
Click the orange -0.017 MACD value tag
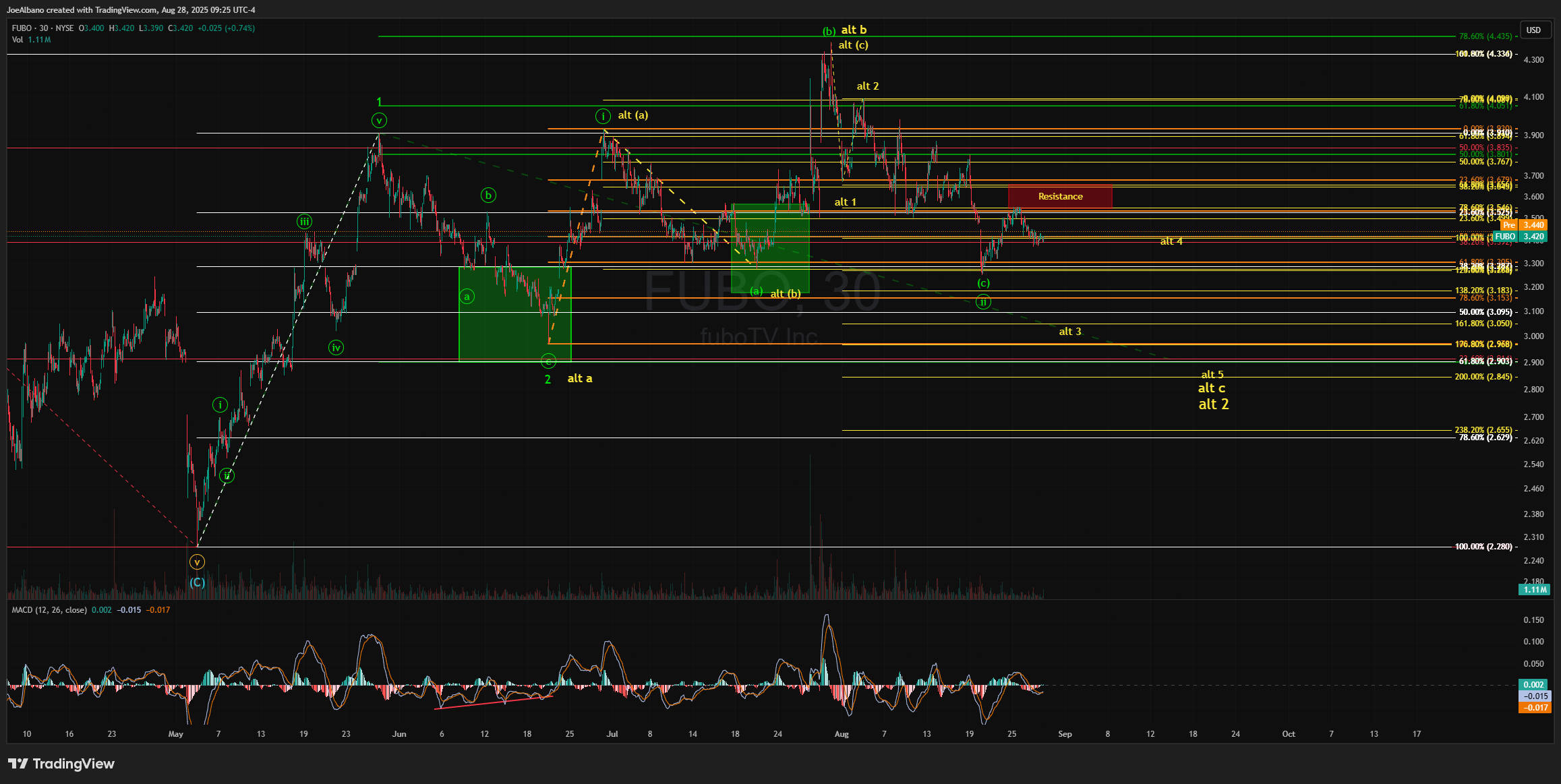1534,707
